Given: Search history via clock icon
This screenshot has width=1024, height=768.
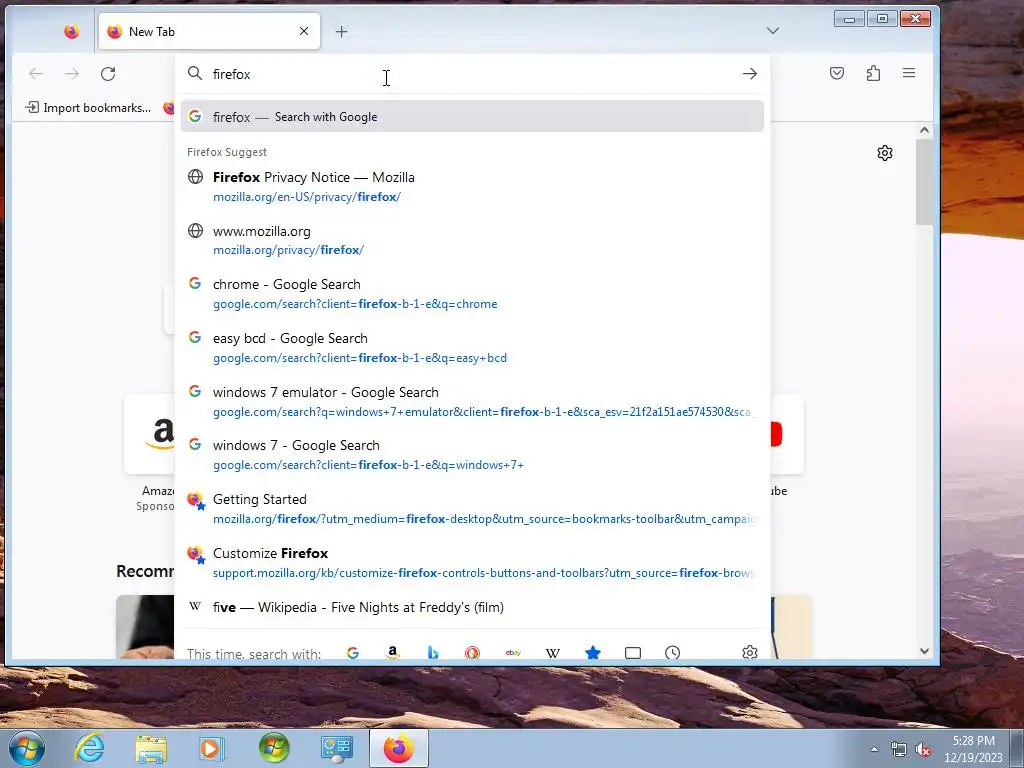Looking at the screenshot, I should 673,652.
